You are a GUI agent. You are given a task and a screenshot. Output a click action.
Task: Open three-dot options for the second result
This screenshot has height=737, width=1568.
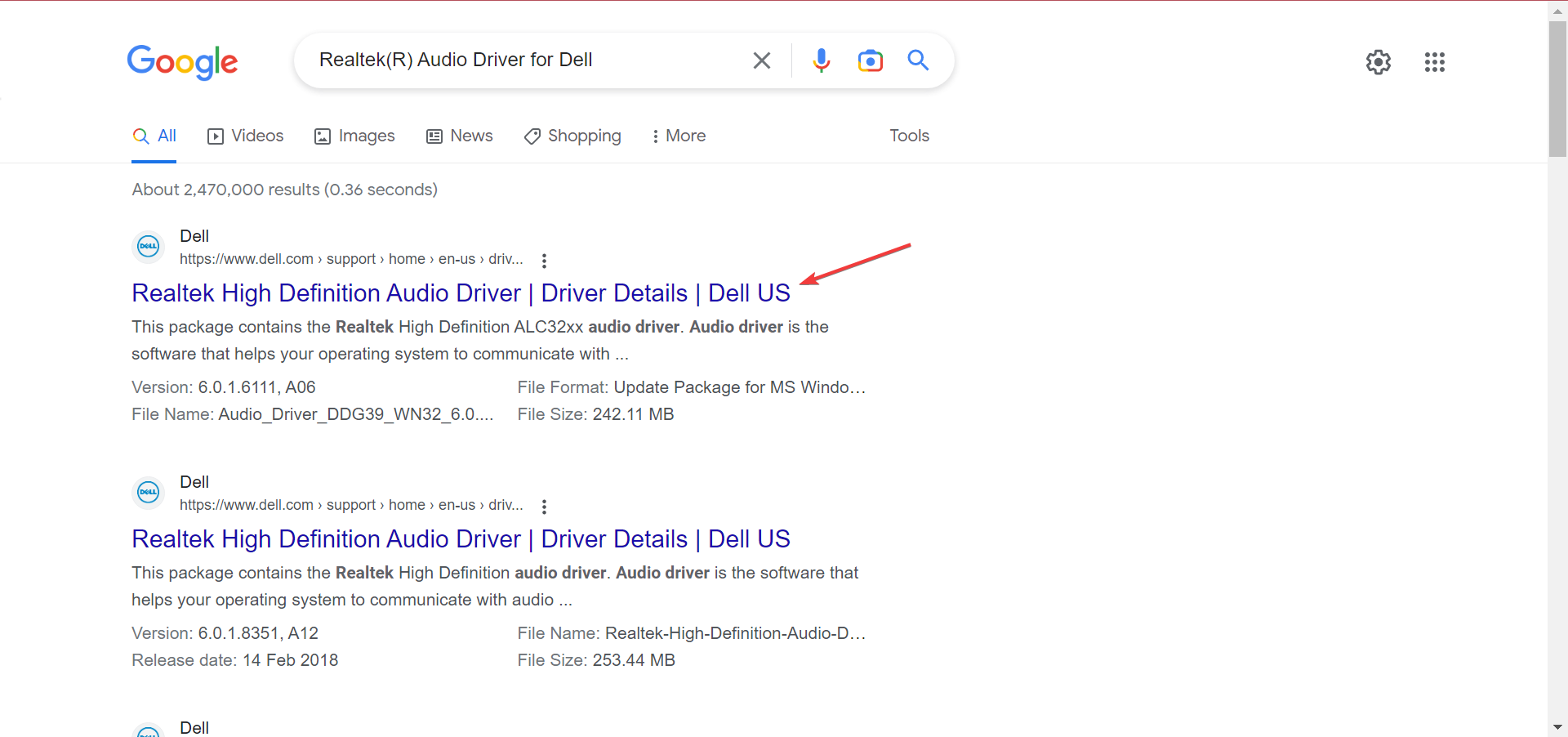tap(544, 507)
